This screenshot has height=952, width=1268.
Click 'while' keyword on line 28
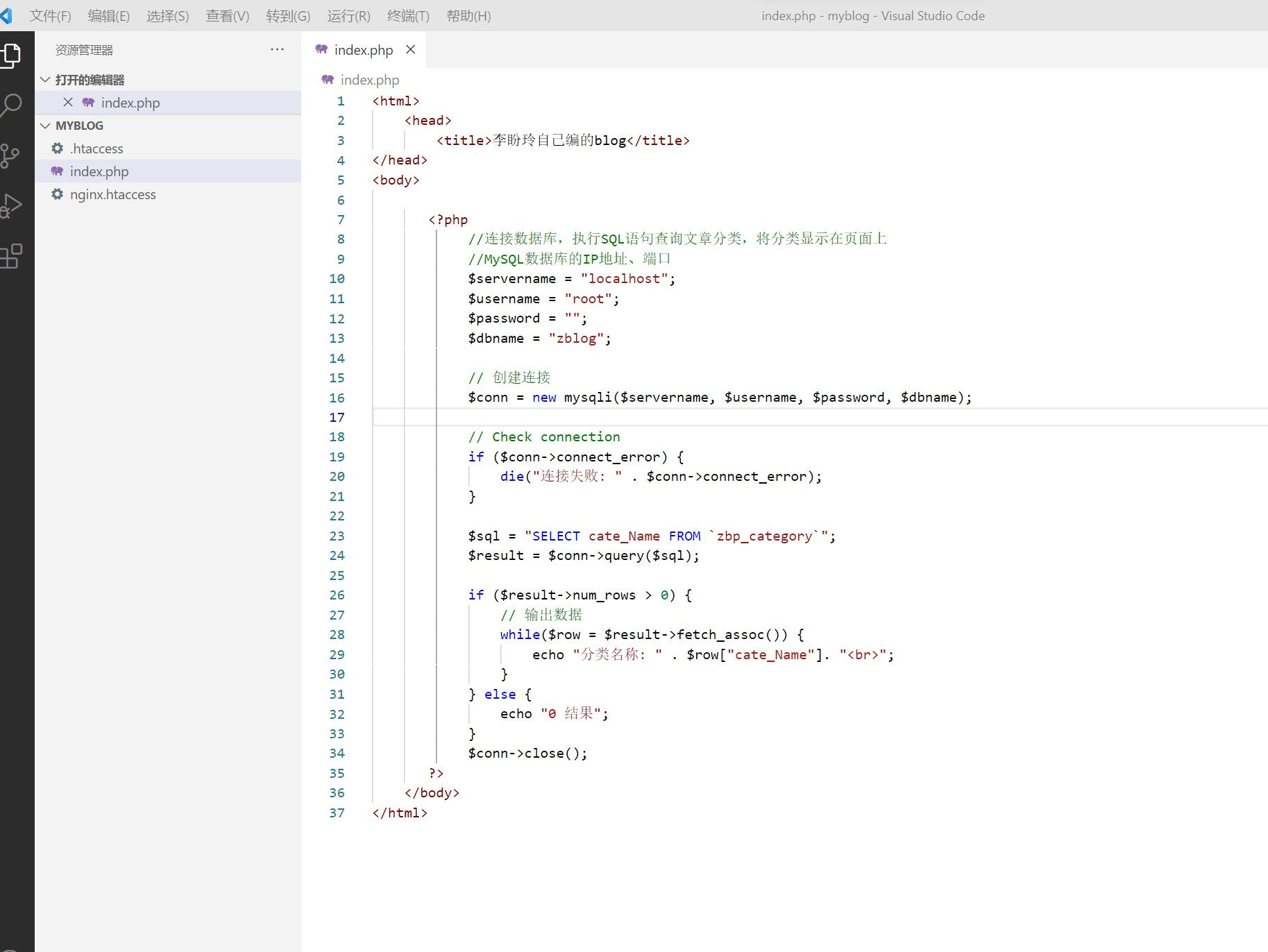point(520,634)
